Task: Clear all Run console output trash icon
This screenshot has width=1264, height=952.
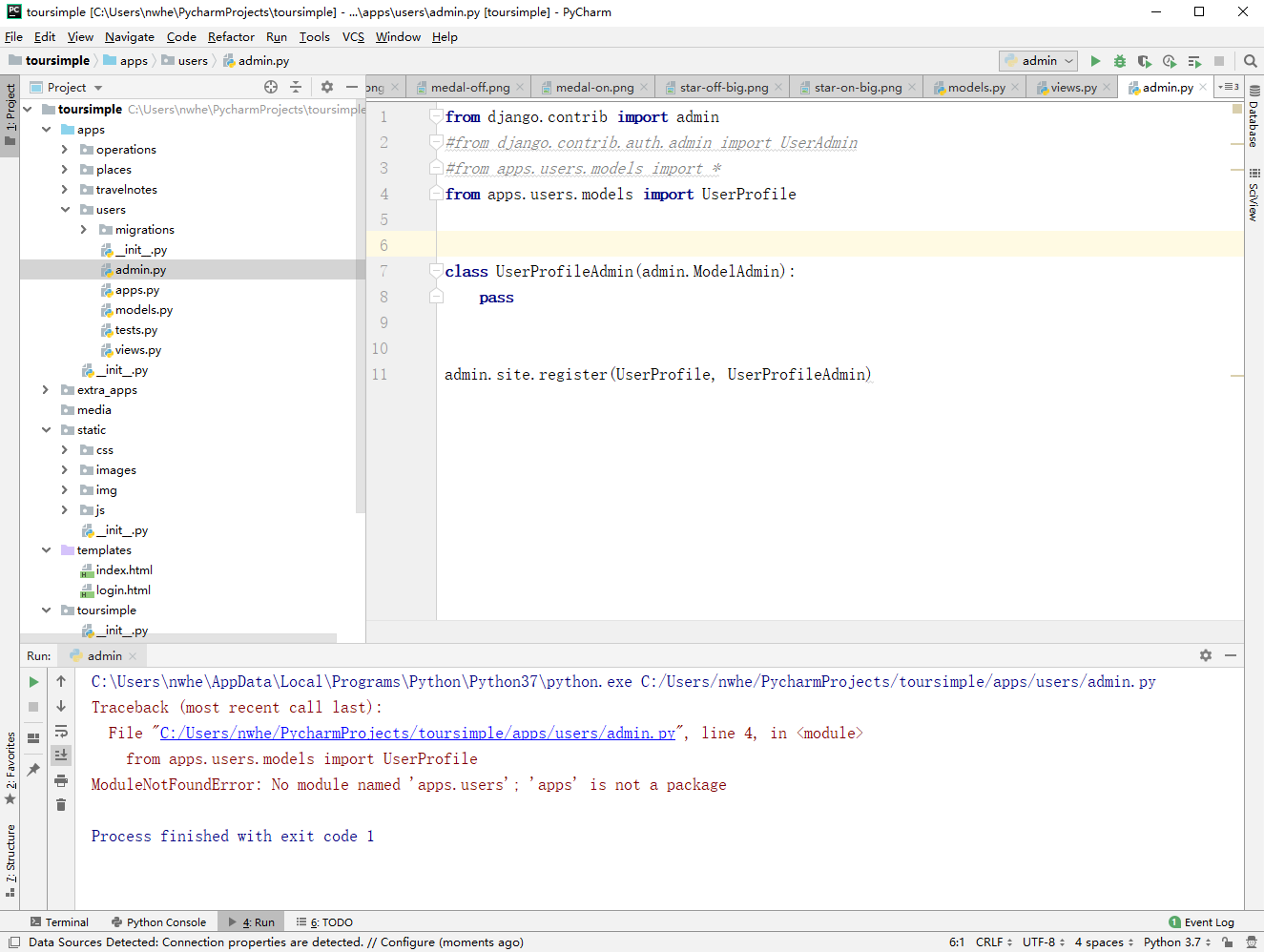Action: (61, 805)
